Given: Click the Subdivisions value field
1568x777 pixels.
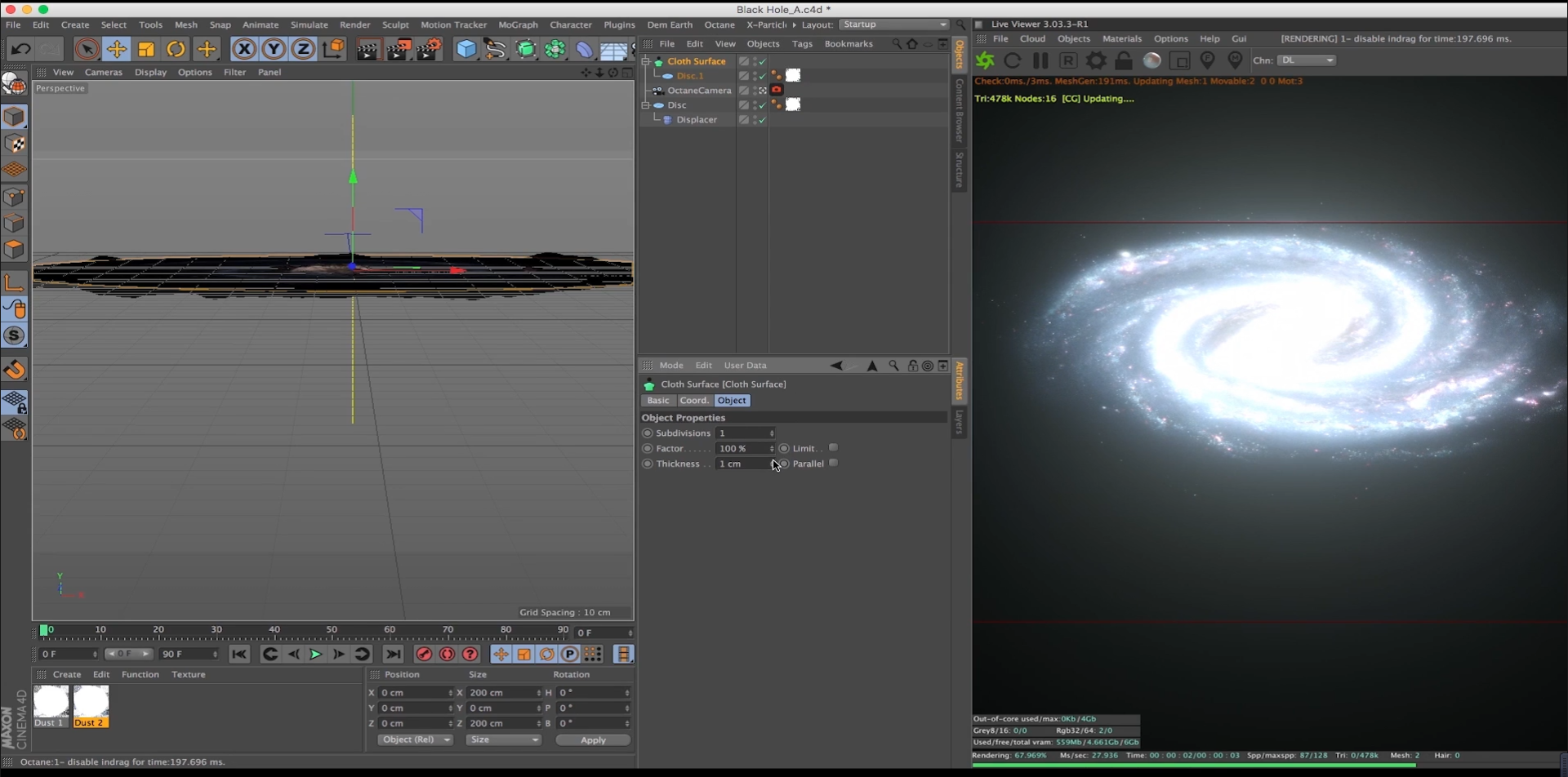Looking at the screenshot, I should (x=745, y=433).
